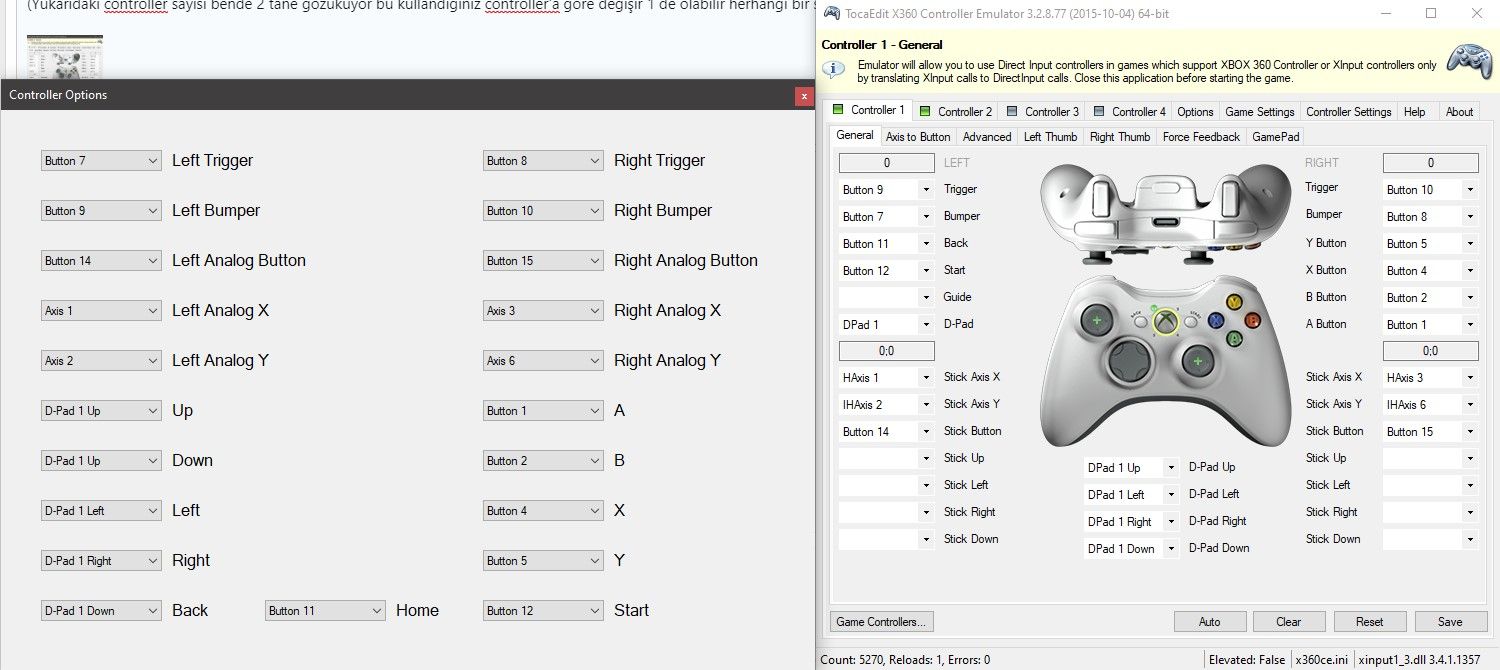Click the green status icon on Controller 1 tab
The height and width of the screenshot is (670, 1500).
(837, 110)
